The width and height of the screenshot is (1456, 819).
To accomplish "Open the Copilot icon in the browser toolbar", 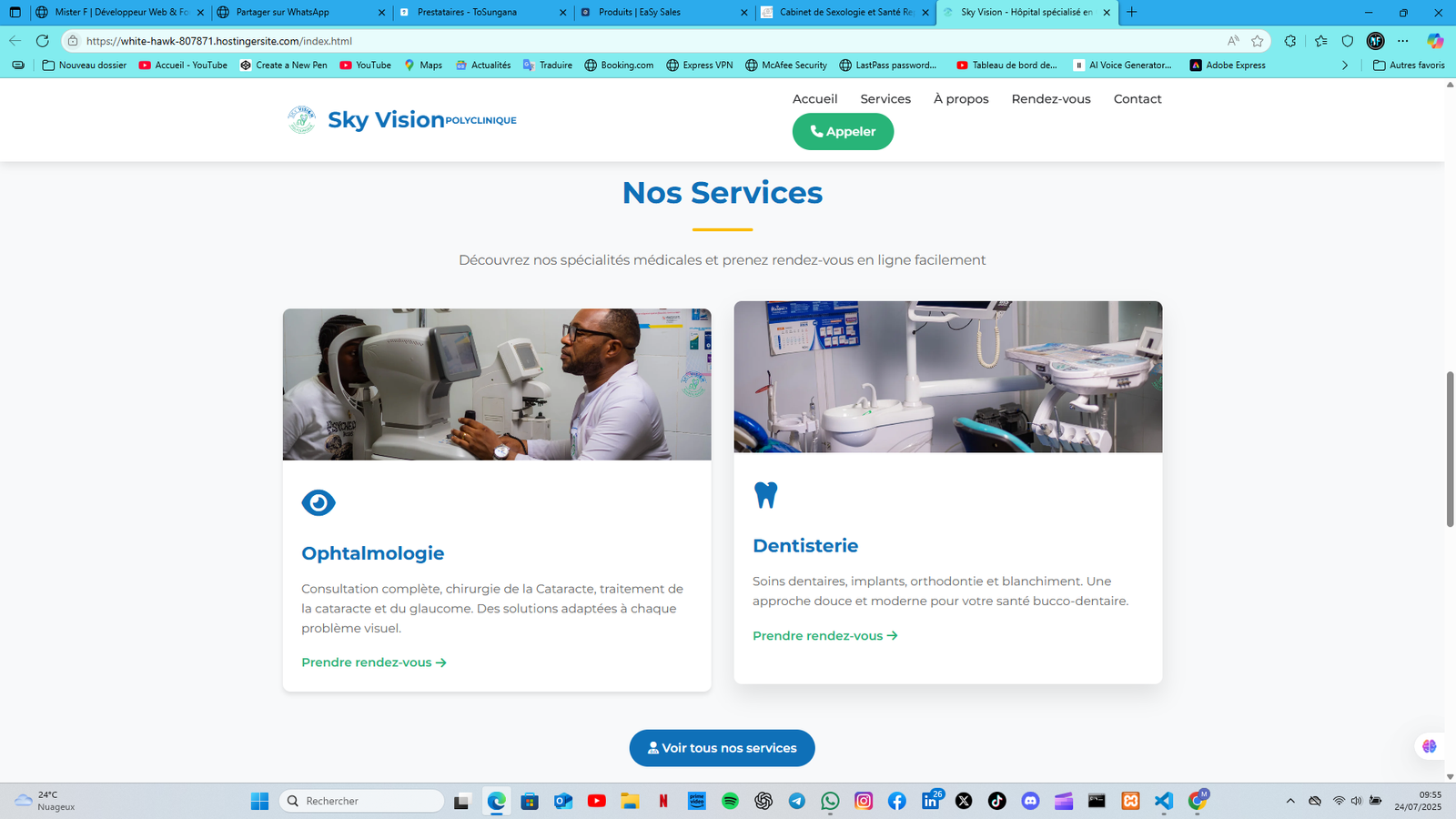I will click(1435, 41).
